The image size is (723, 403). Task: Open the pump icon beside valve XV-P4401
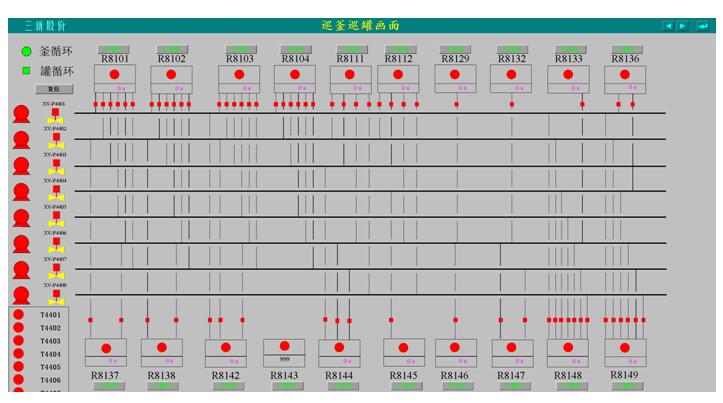(x=21, y=114)
